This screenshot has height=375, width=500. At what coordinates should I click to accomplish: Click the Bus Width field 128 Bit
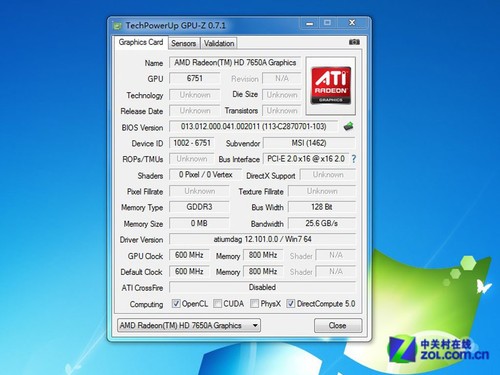point(322,207)
